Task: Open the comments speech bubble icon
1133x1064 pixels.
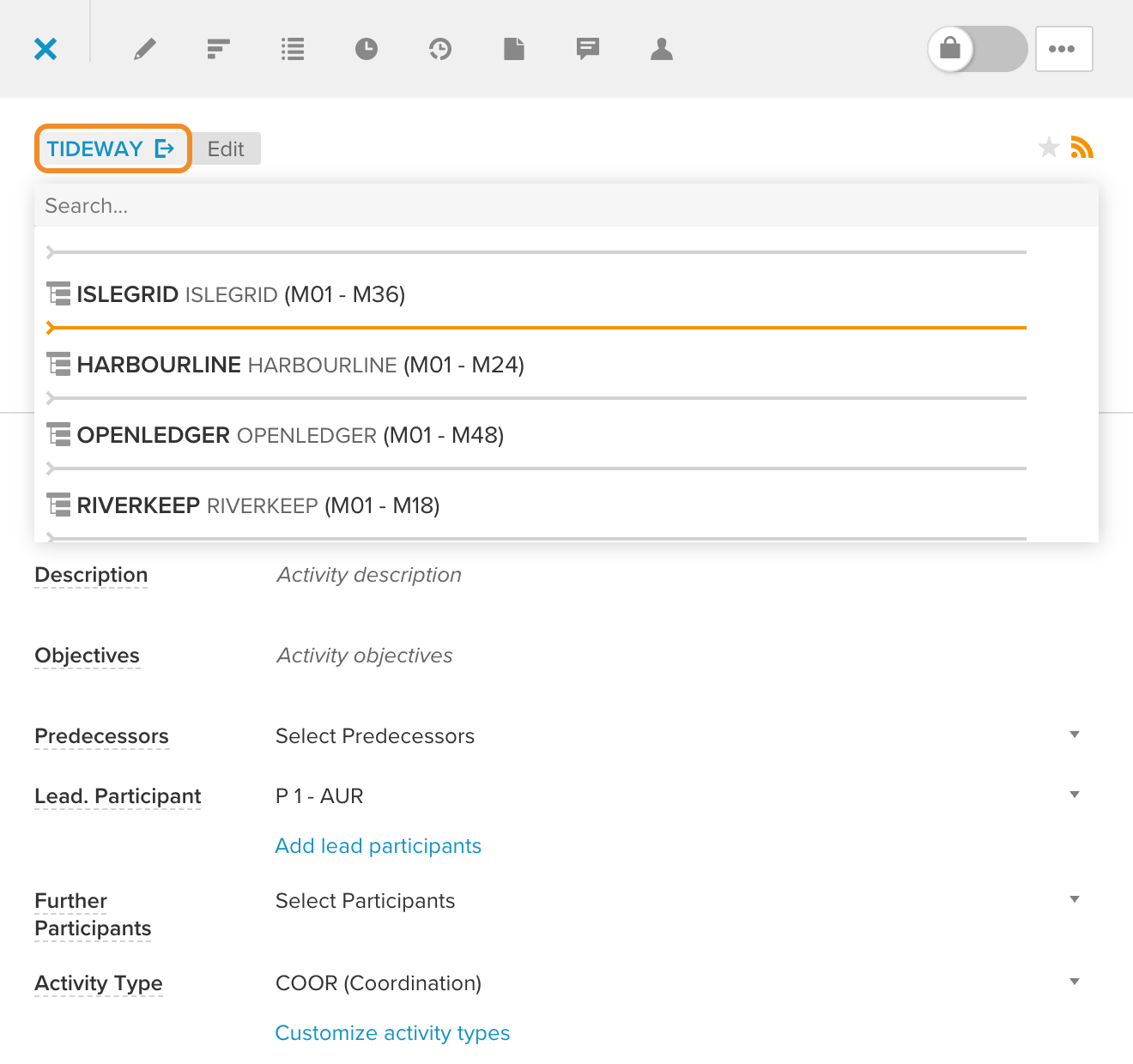Action: coord(588,49)
